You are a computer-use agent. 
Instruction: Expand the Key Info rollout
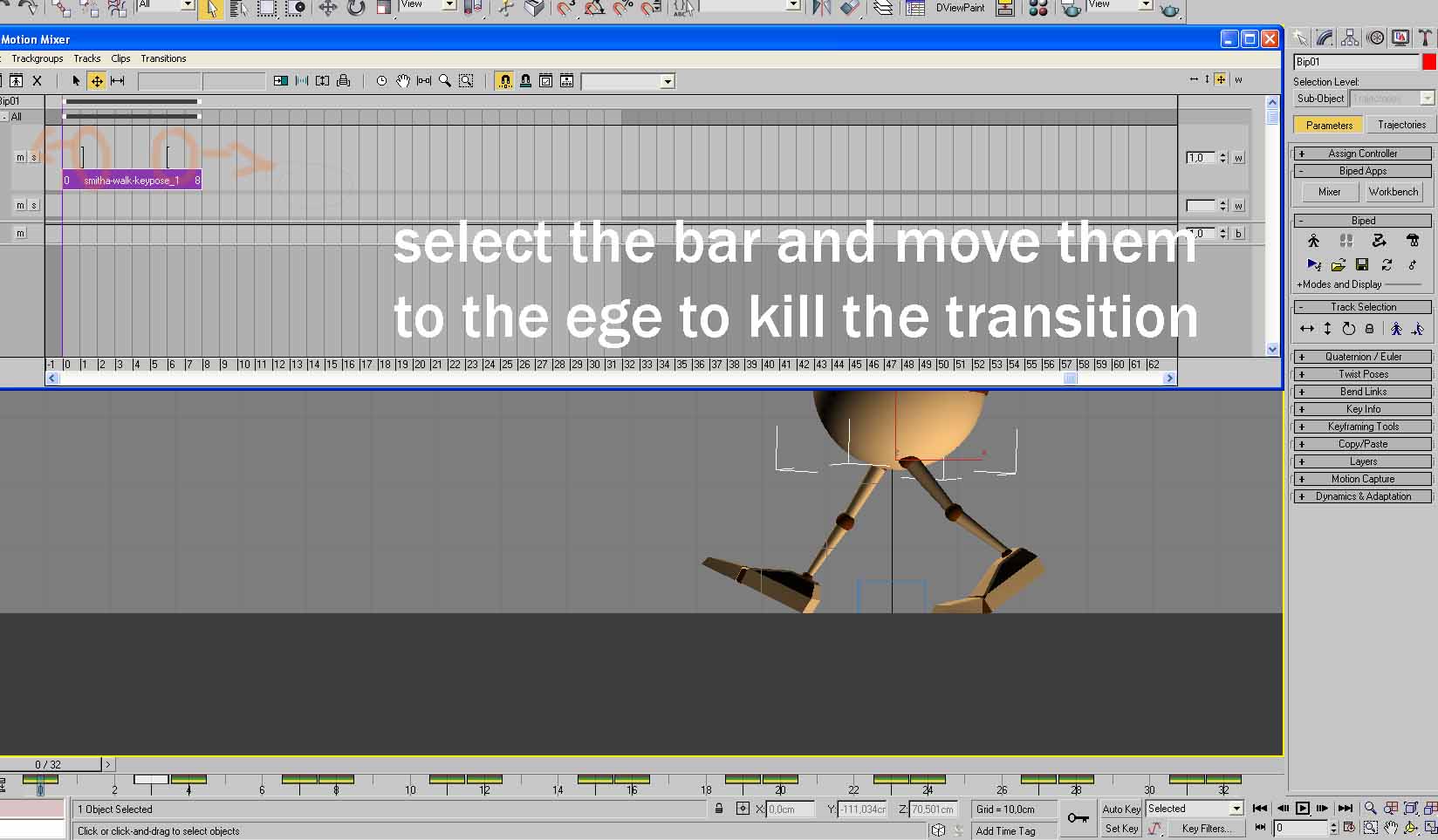coord(1363,409)
